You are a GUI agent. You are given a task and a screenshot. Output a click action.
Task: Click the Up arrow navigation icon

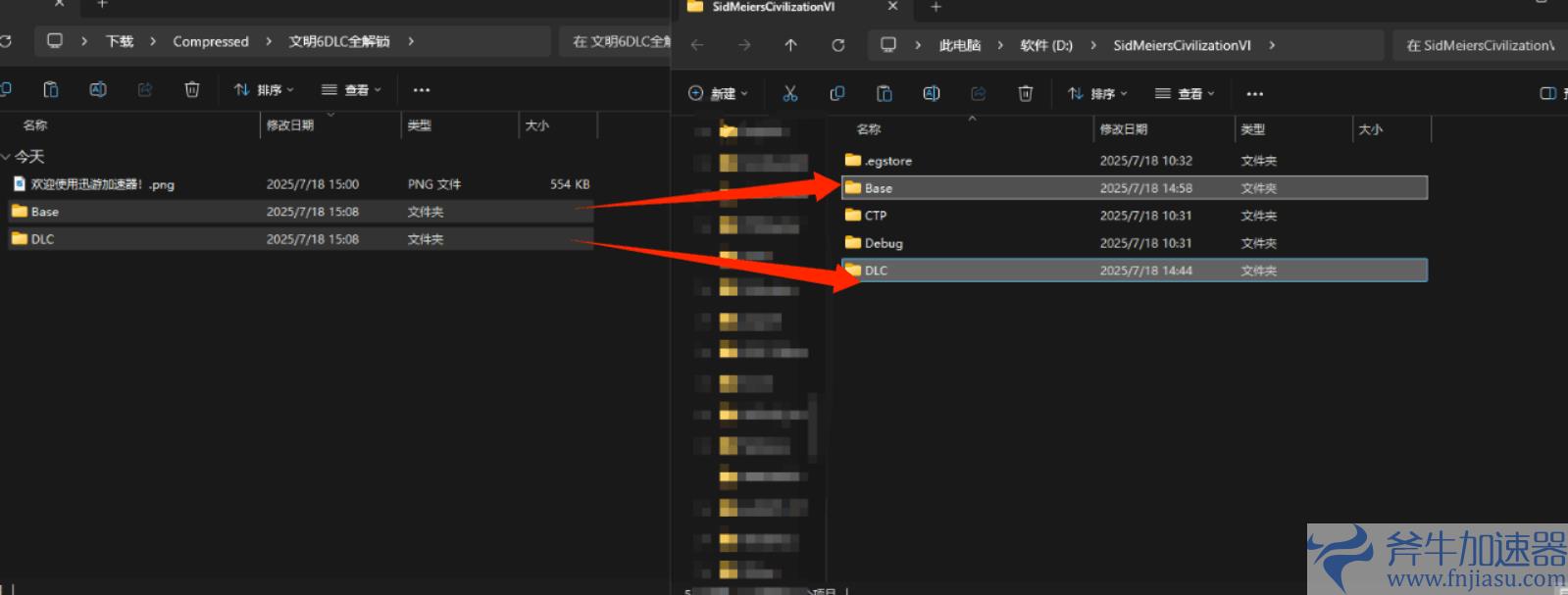click(x=790, y=45)
